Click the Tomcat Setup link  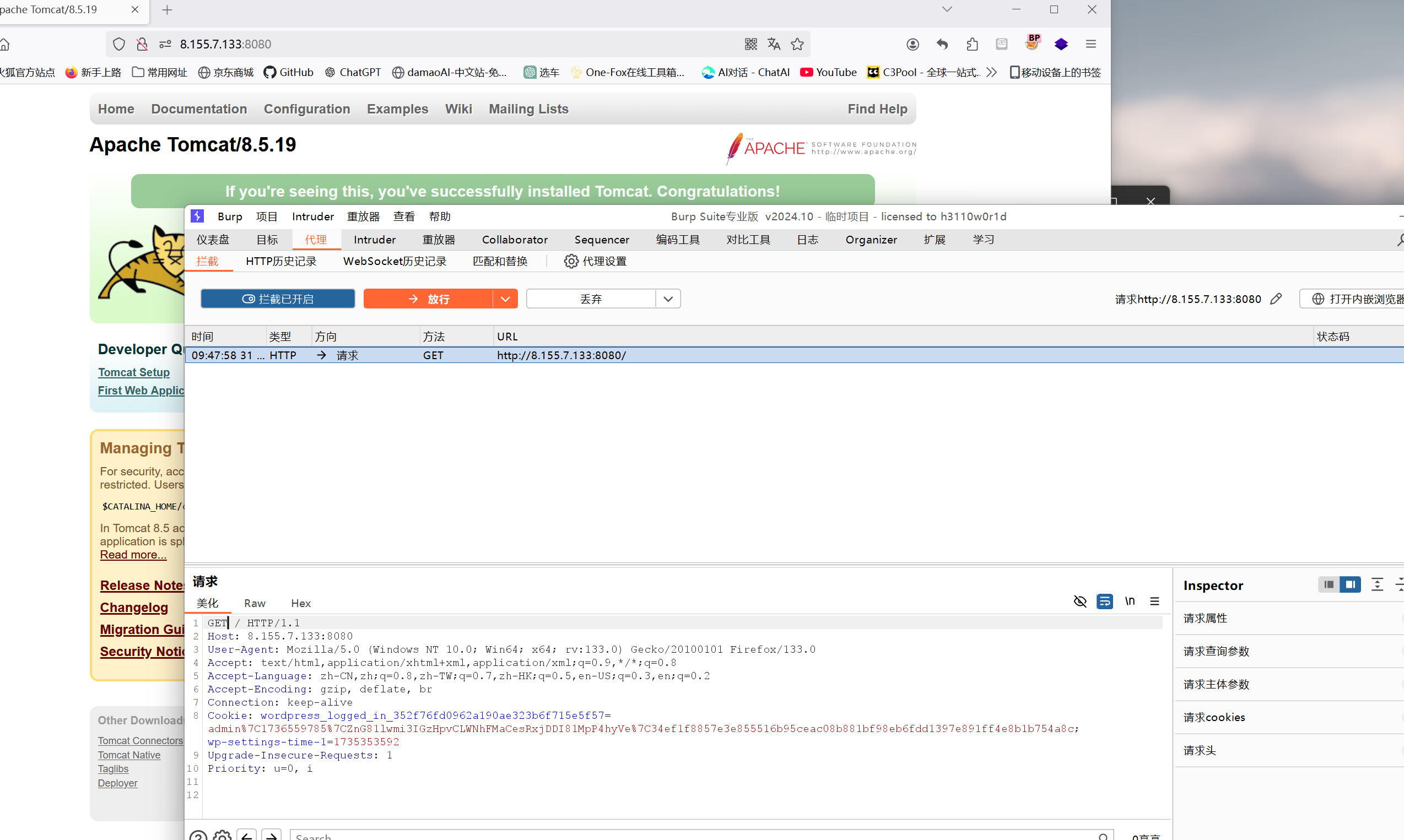133,372
